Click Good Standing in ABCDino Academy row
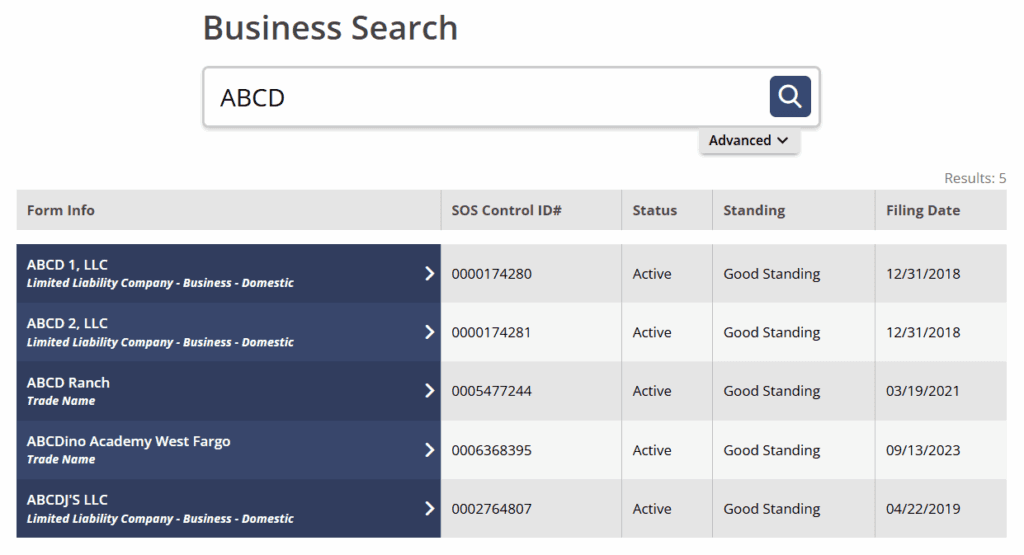Screen dimensions: 1024x555 (772, 450)
